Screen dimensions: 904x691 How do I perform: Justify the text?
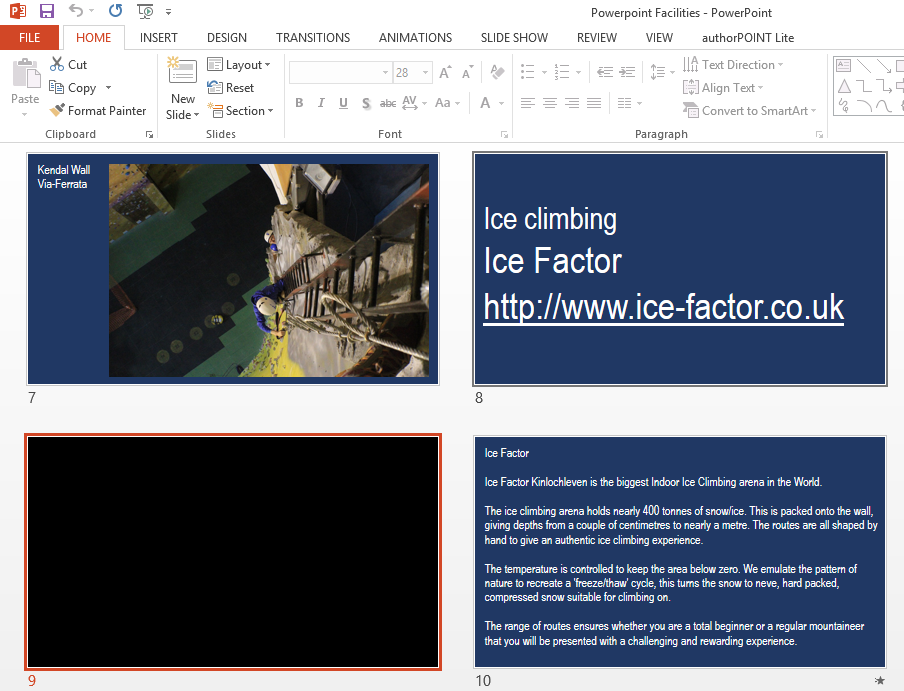point(594,103)
